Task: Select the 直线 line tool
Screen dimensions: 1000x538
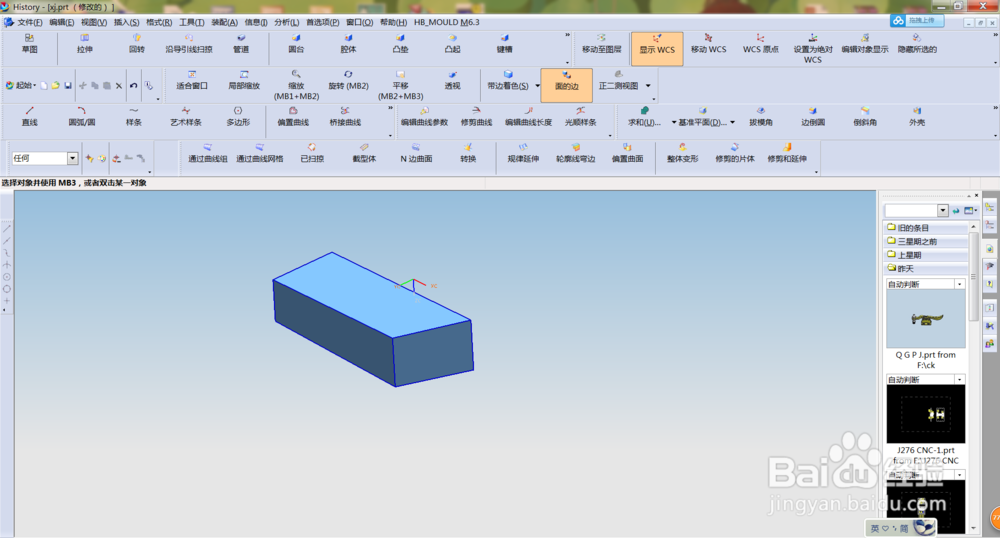Action: tap(29, 117)
